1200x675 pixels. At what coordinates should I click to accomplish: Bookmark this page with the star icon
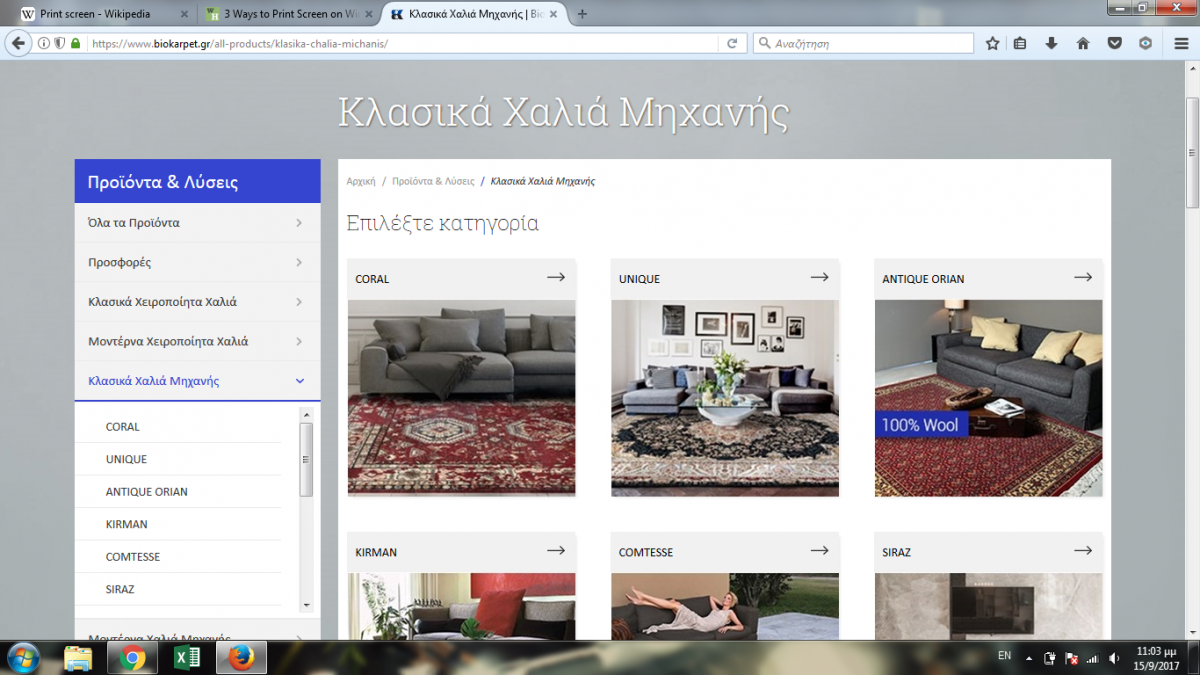pyautogui.click(x=992, y=44)
